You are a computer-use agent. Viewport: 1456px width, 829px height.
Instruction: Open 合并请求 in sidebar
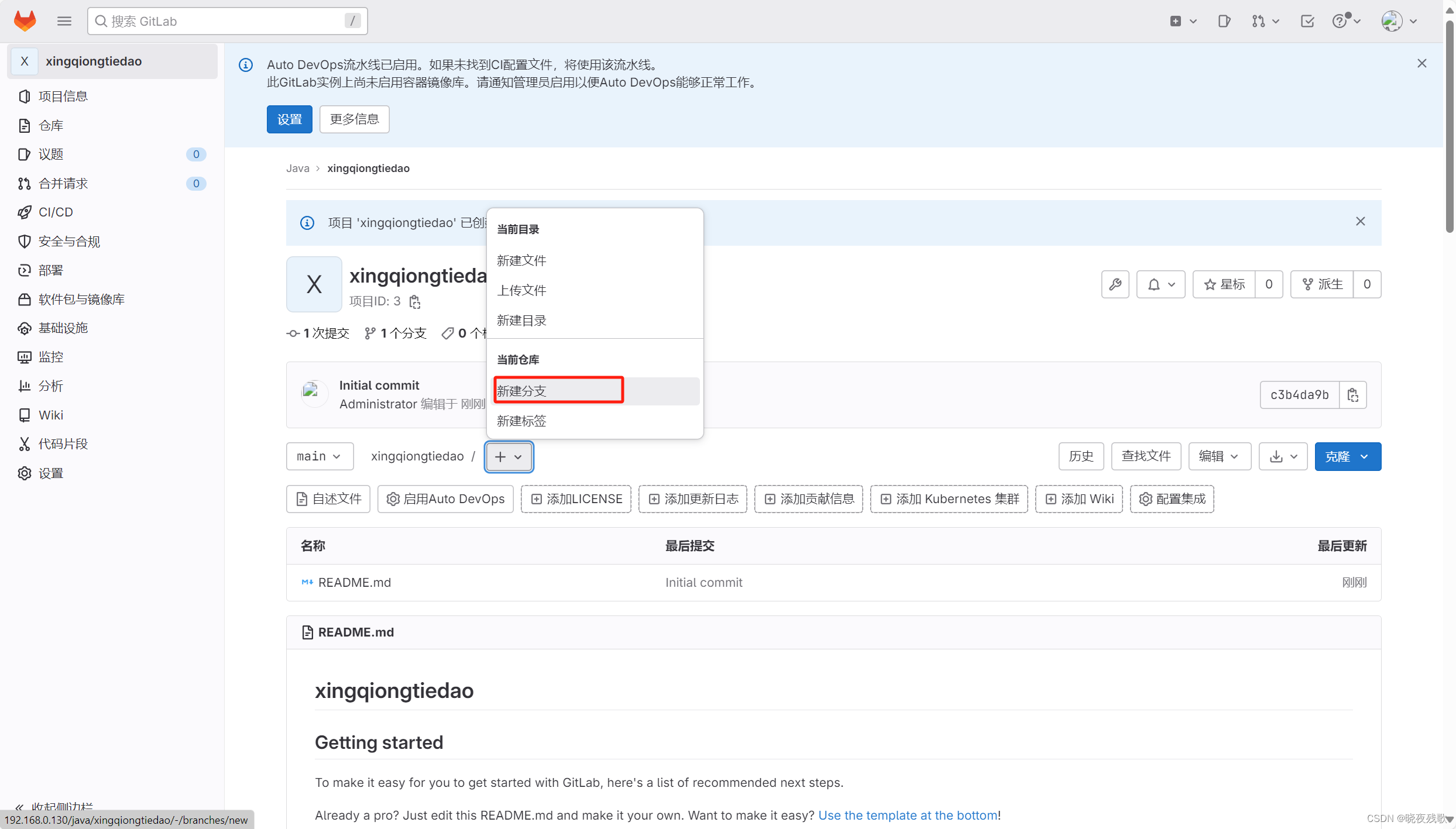(x=112, y=183)
